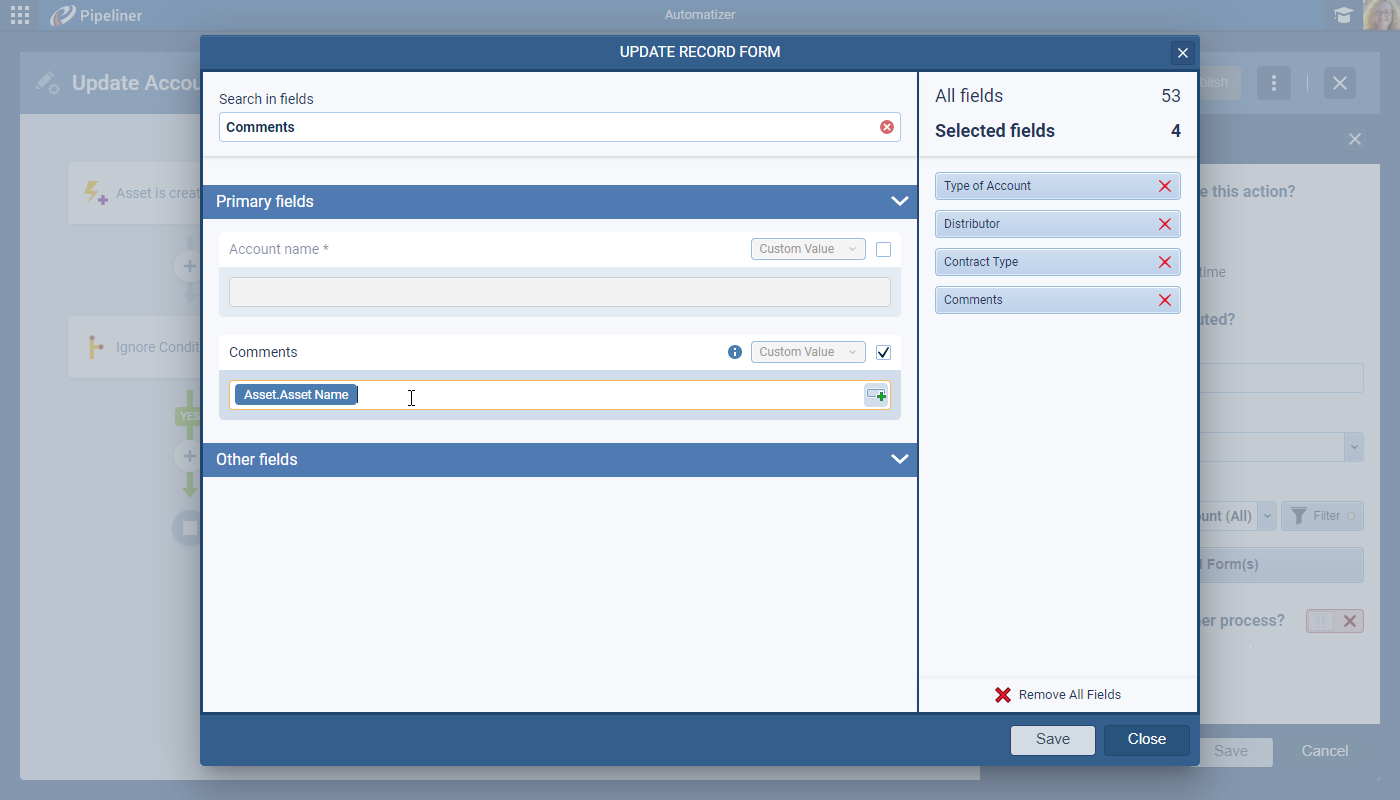The width and height of the screenshot is (1400, 800).
Task: Open Account name Custom Value dropdown
Action: 808,249
